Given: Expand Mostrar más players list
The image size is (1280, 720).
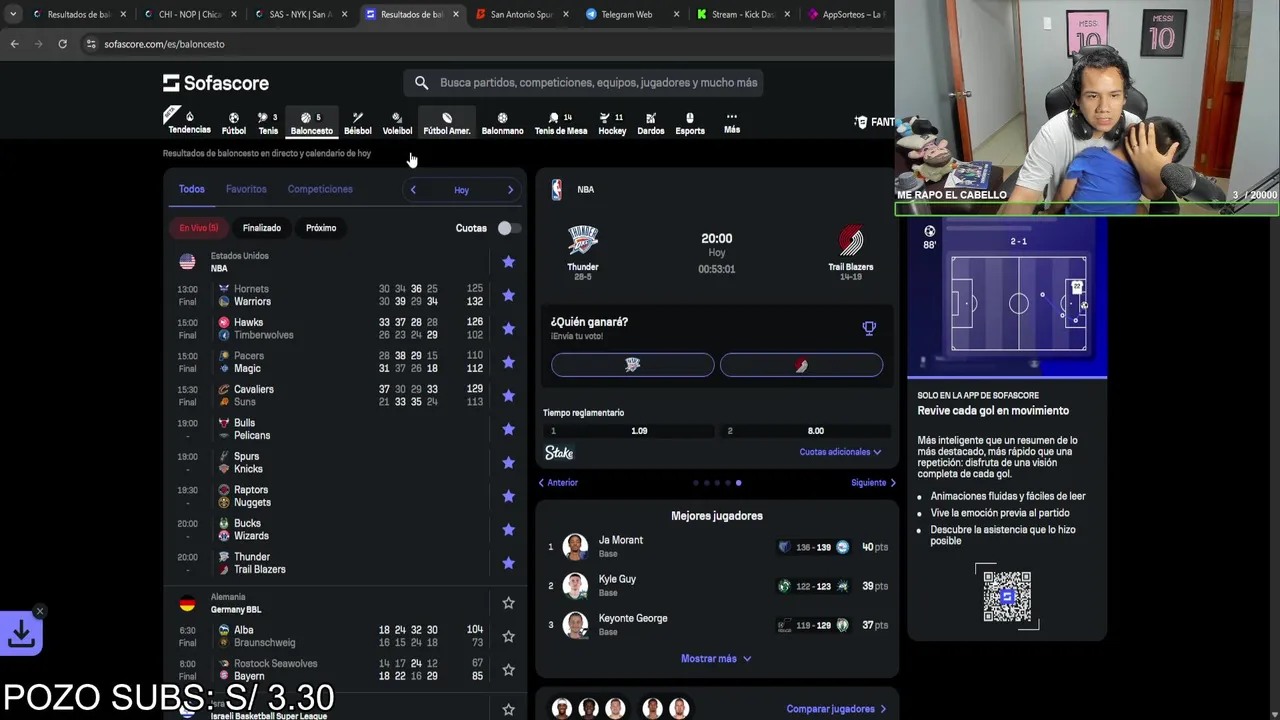Looking at the screenshot, I should point(716,659).
